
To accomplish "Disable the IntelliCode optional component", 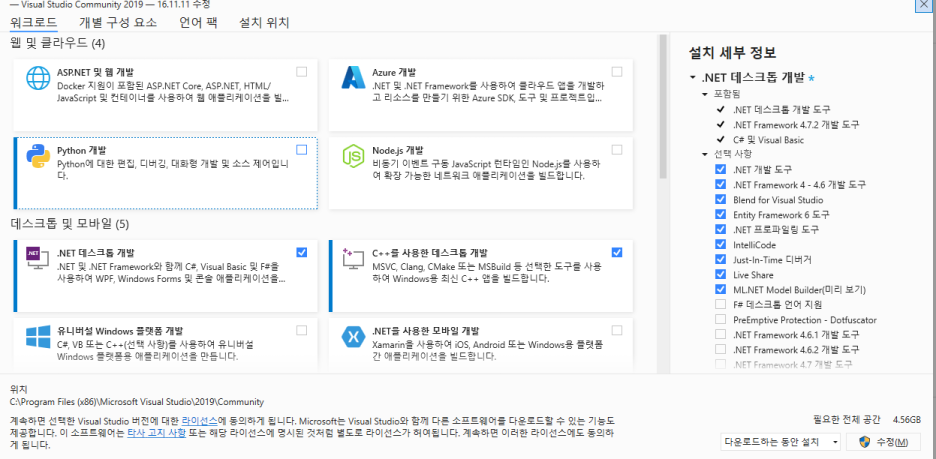I will tap(721, 244).
